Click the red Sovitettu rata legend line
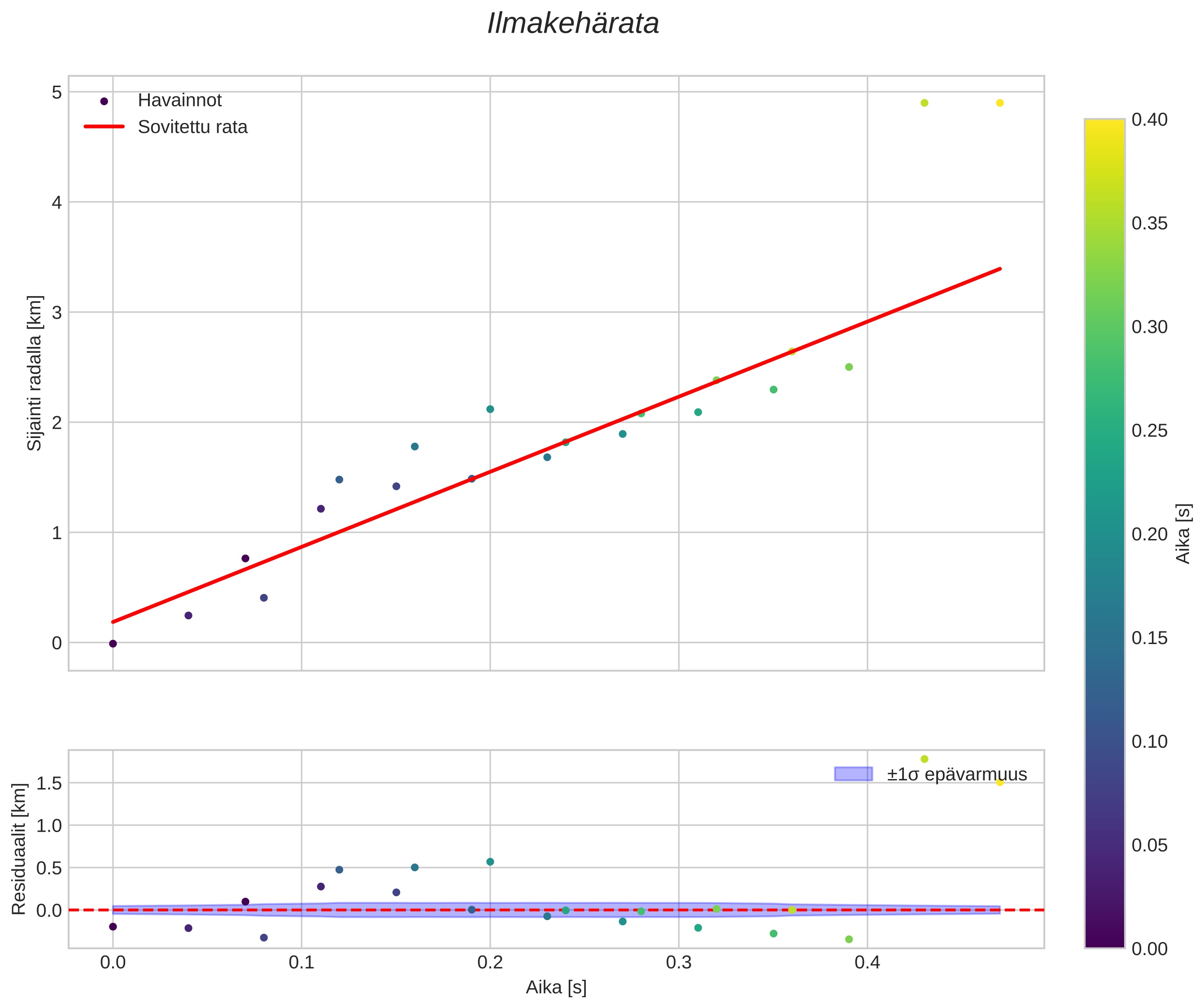This screenshot has width=1204, height=1008. pos(104,127)
